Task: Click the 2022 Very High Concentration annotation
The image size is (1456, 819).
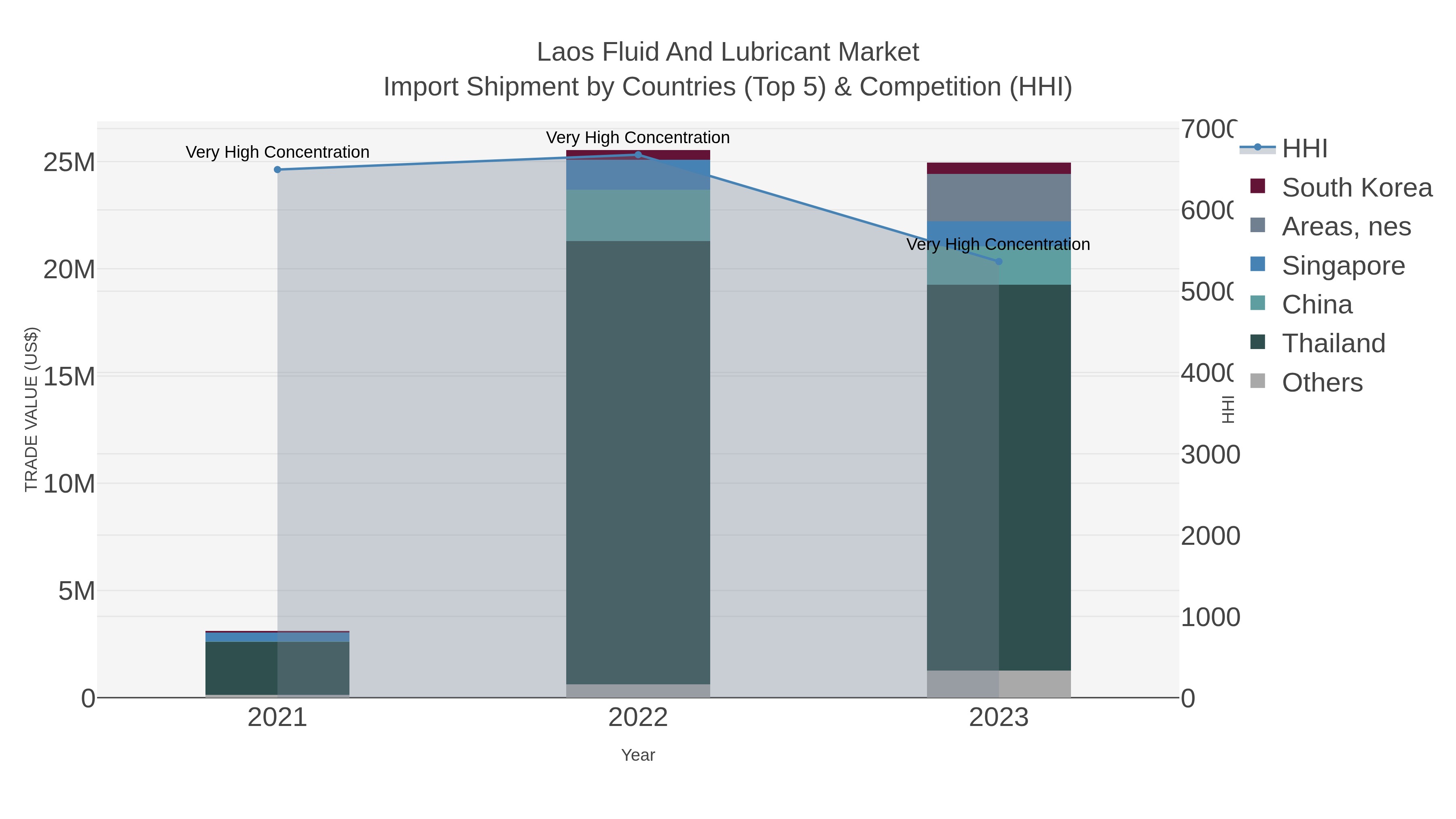Action: pyautogui.click(x=638, y=138)
